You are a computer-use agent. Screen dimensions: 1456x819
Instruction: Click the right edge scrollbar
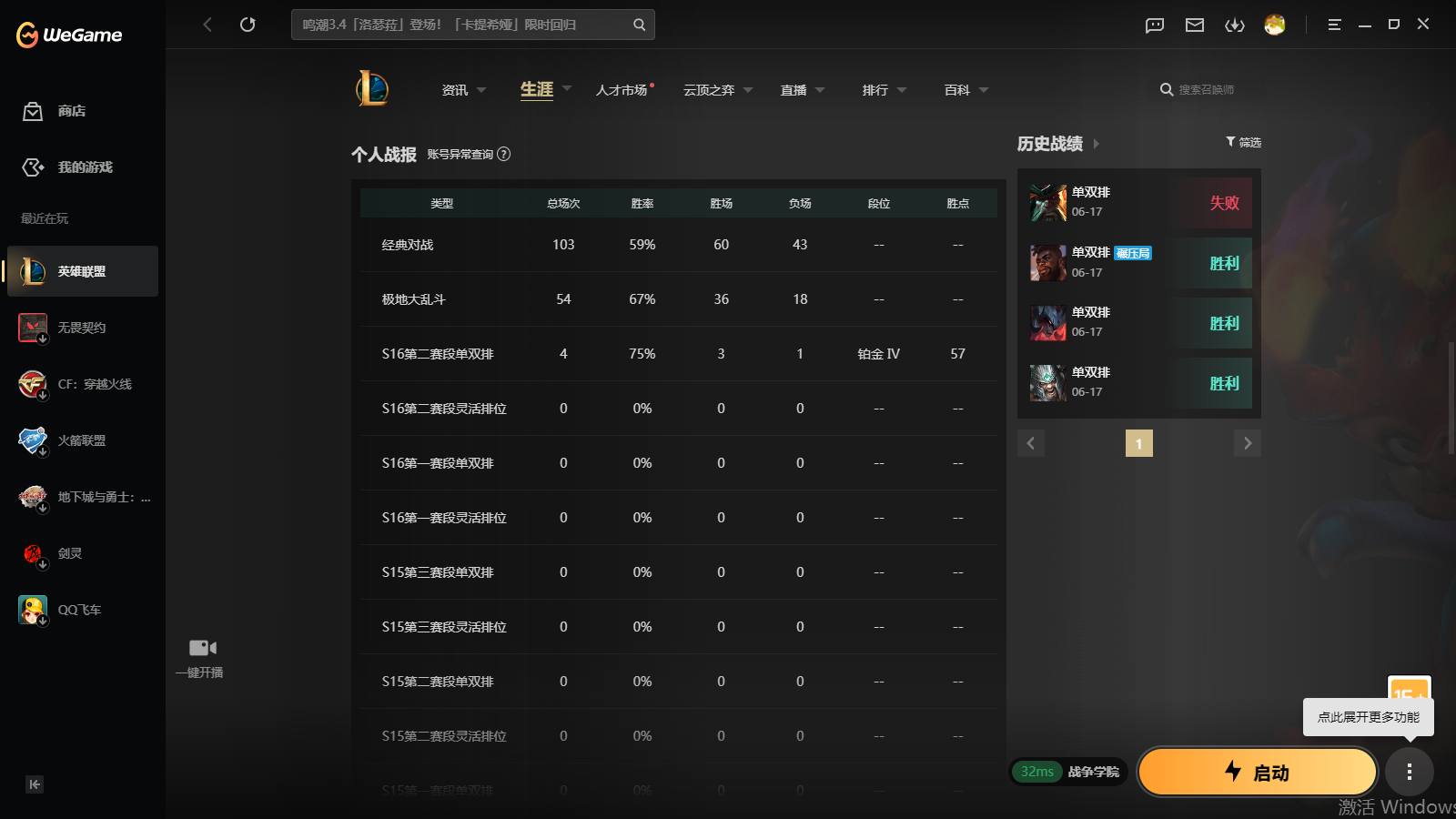1451,398
